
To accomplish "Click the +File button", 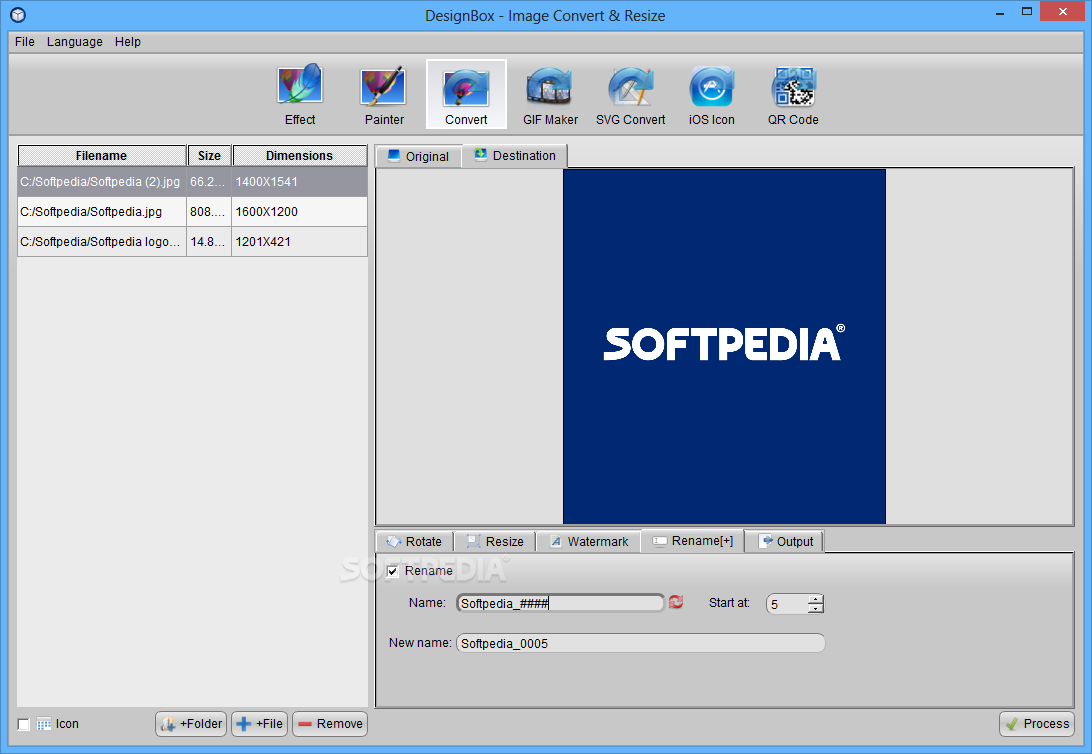I will click(260, 724).
